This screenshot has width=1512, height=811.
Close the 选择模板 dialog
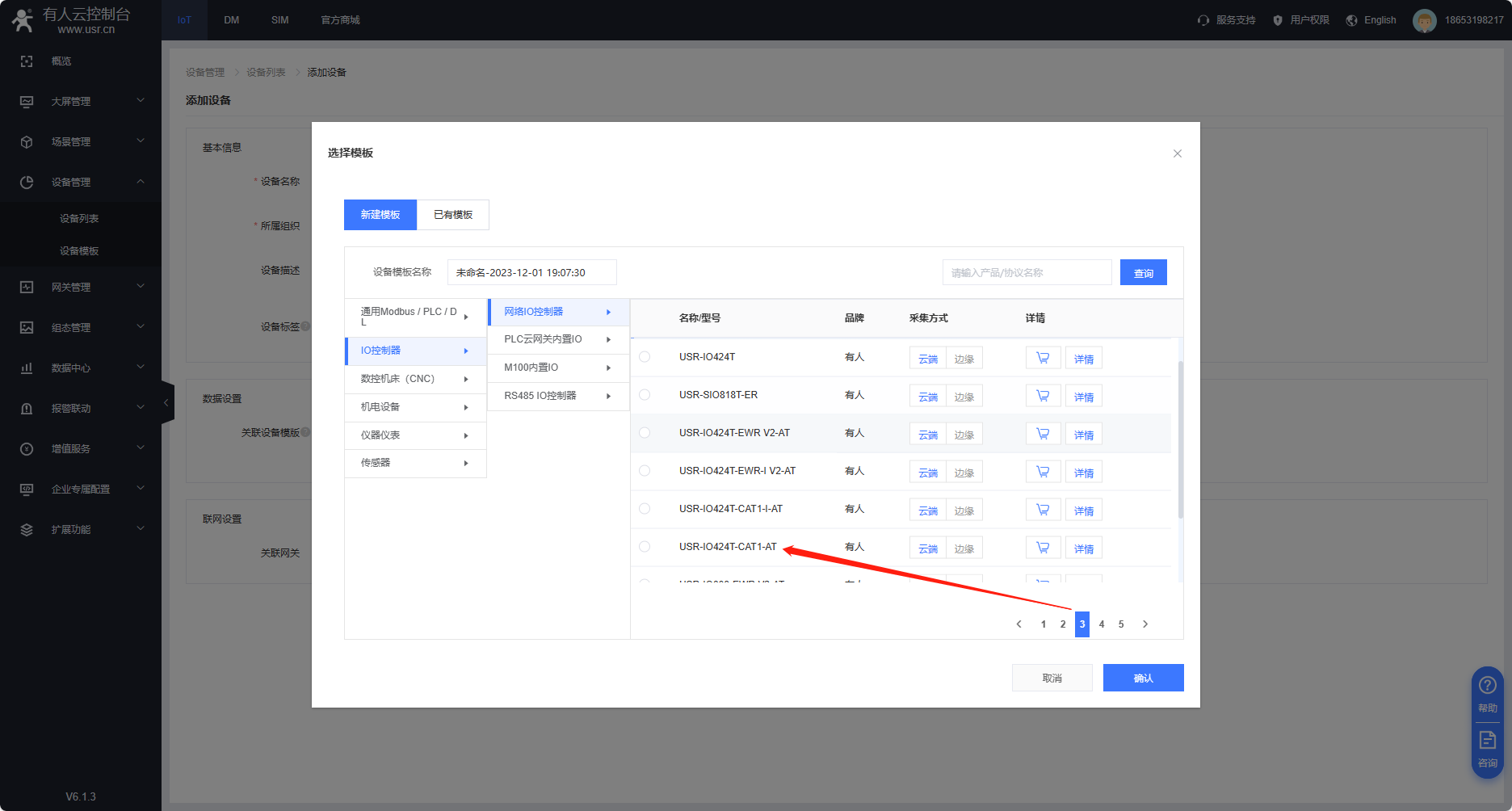[x=1178, y=153]
